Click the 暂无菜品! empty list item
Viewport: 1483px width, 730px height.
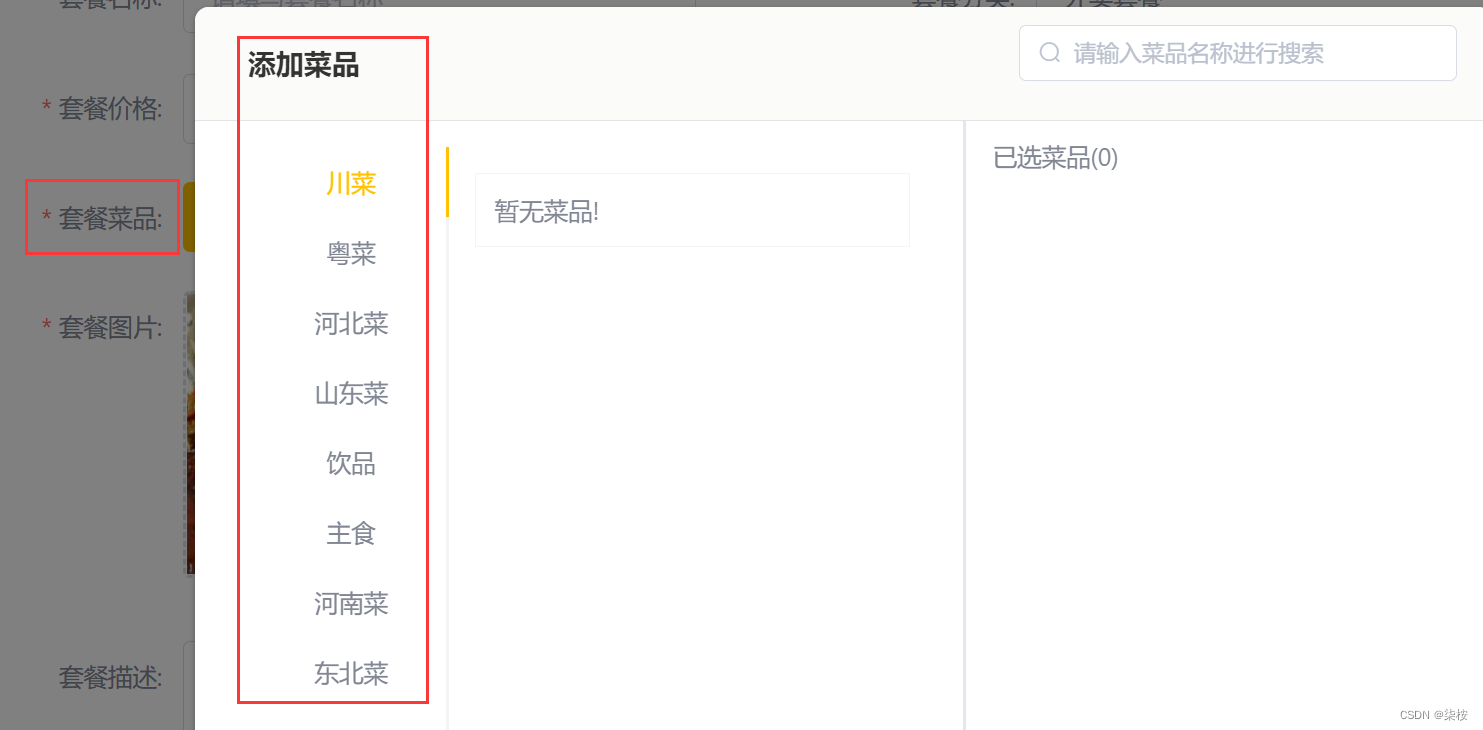tap(692, 210)
